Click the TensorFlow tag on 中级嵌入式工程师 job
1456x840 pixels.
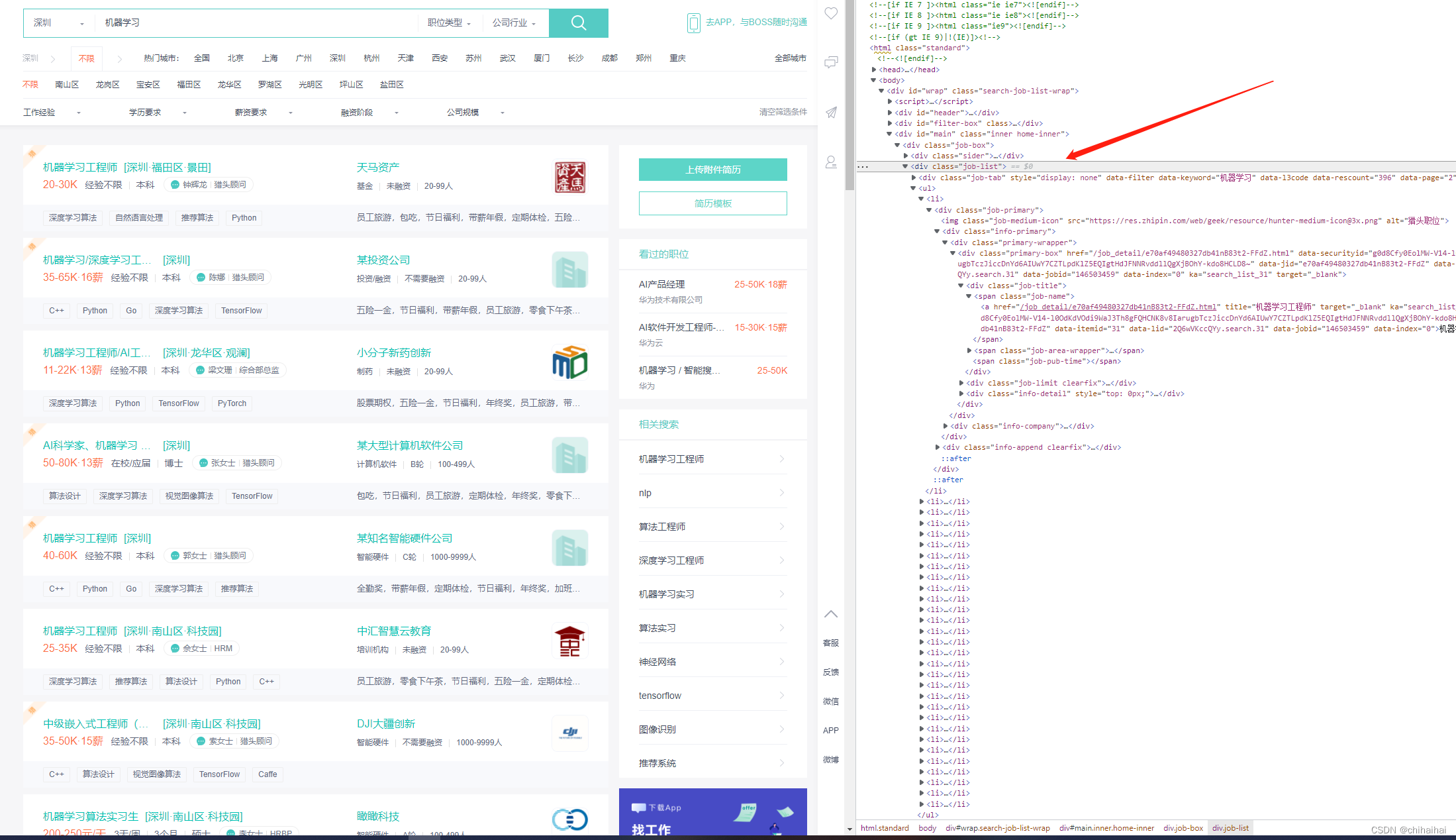point(220,774)
